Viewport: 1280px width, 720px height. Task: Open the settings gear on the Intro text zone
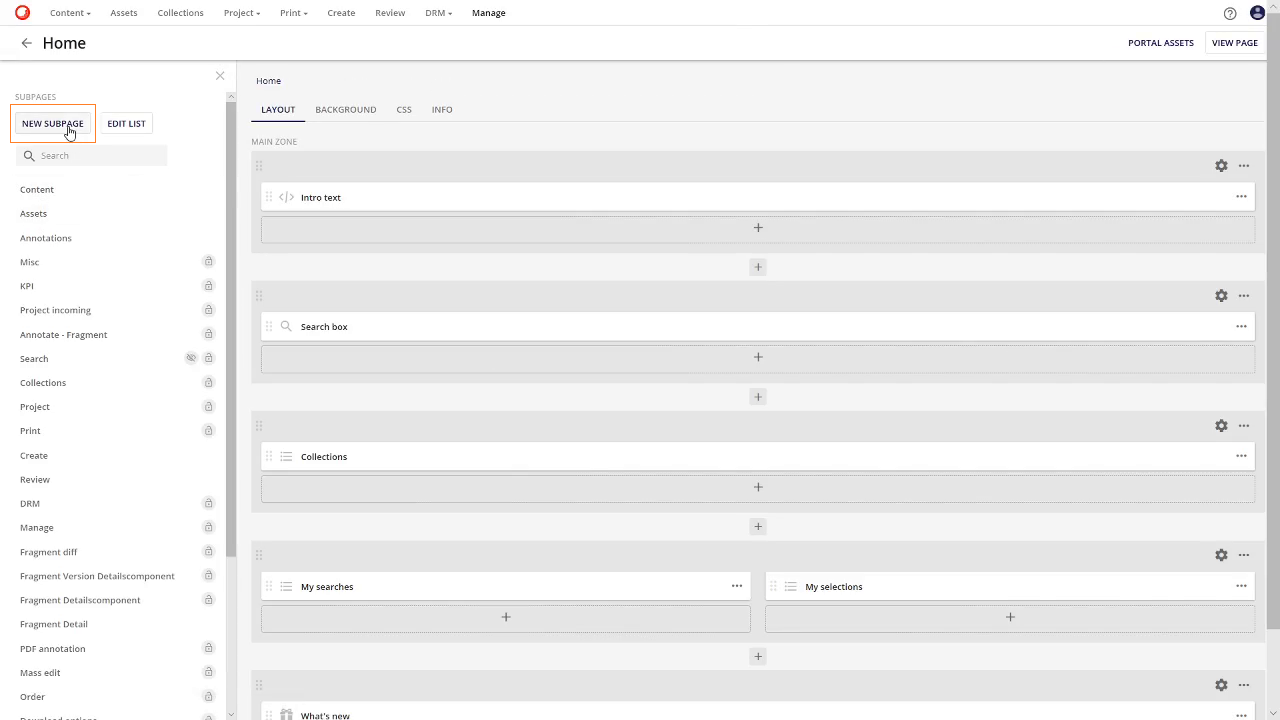click(x=1221, y=165)
